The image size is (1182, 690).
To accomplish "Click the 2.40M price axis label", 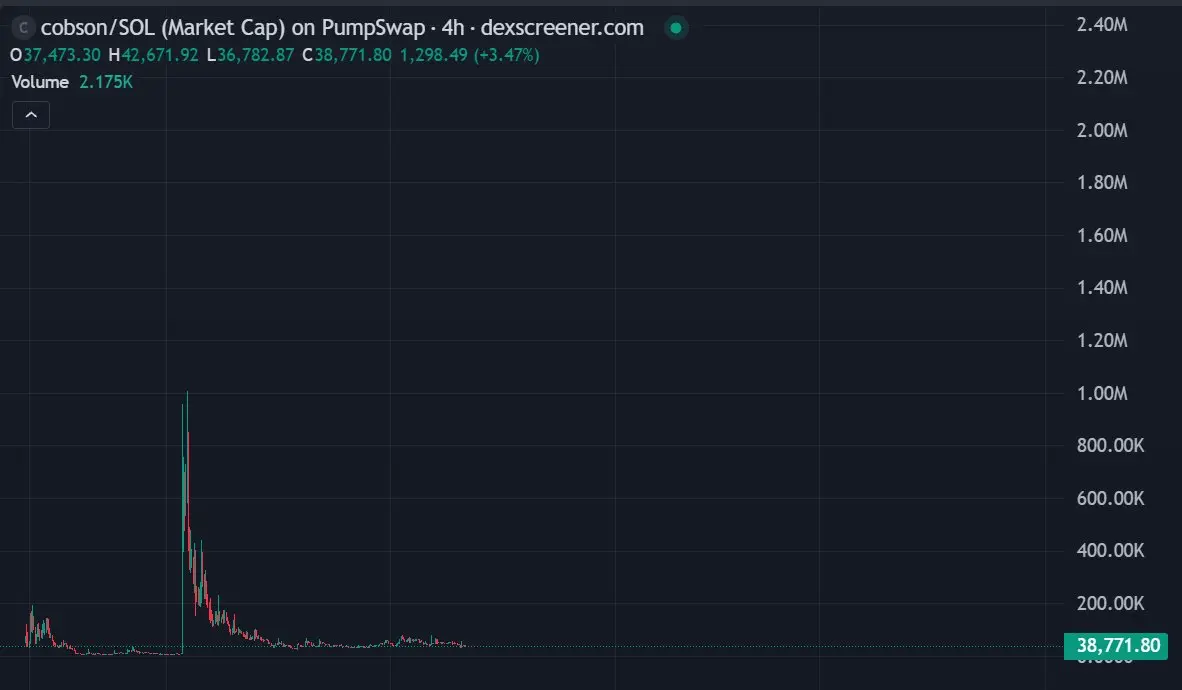I will tap(1102, 25).
